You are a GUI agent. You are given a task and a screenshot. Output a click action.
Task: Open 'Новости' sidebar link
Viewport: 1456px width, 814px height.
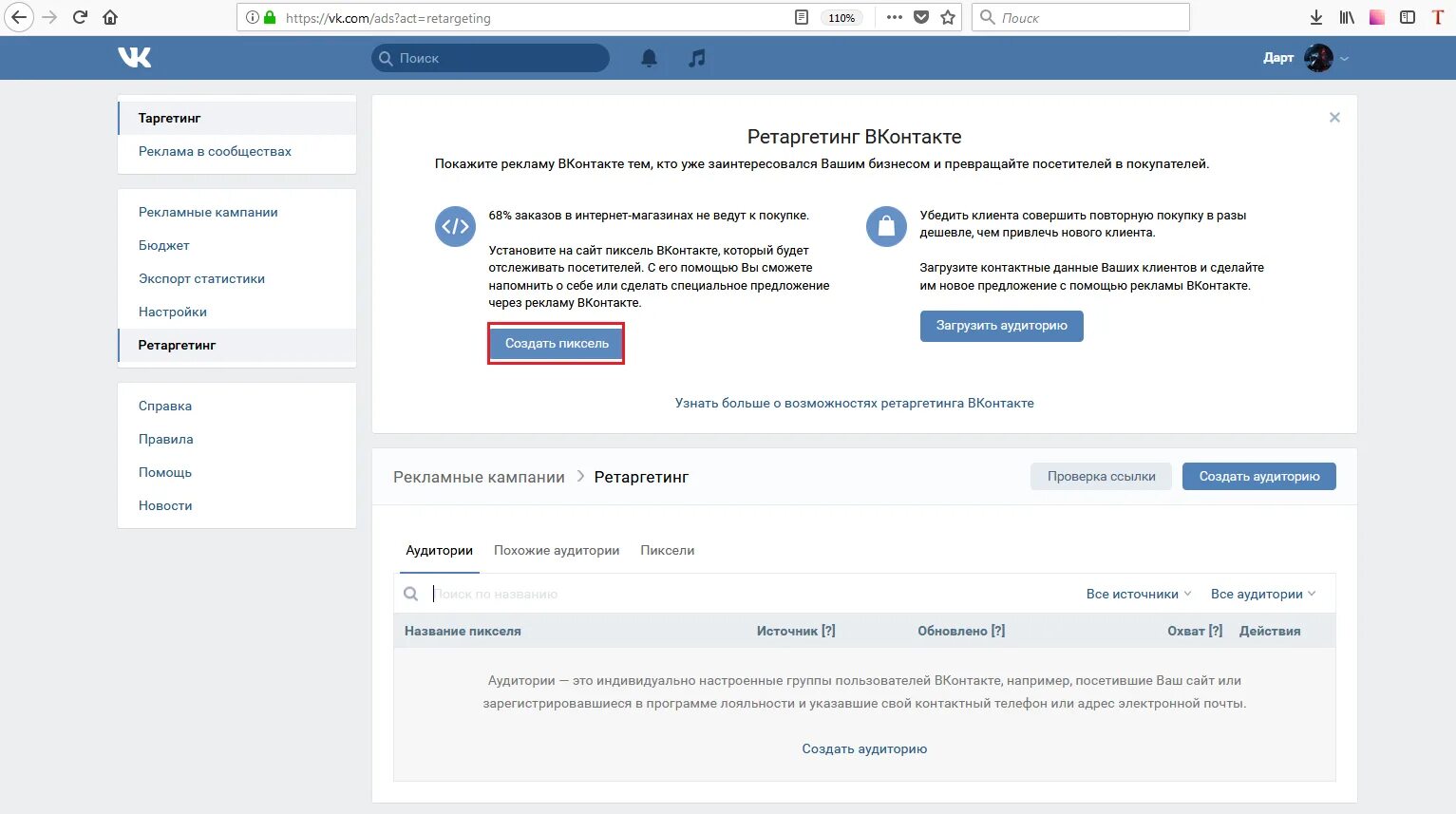236,505
